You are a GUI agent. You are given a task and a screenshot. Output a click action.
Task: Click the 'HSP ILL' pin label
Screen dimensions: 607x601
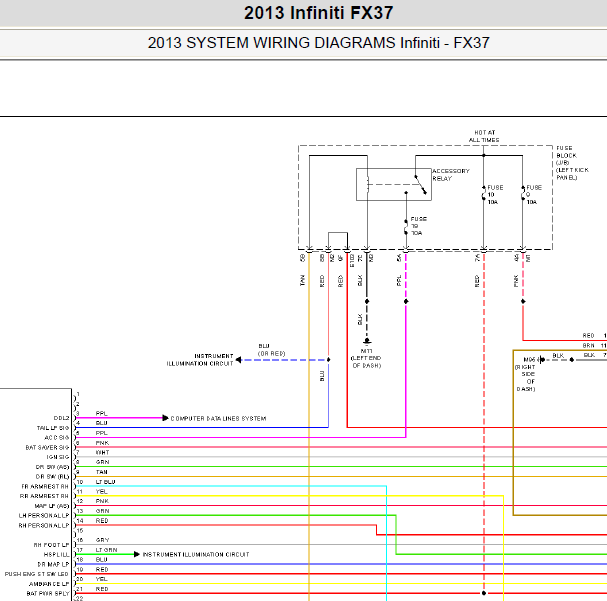click(x=57, y=555)
